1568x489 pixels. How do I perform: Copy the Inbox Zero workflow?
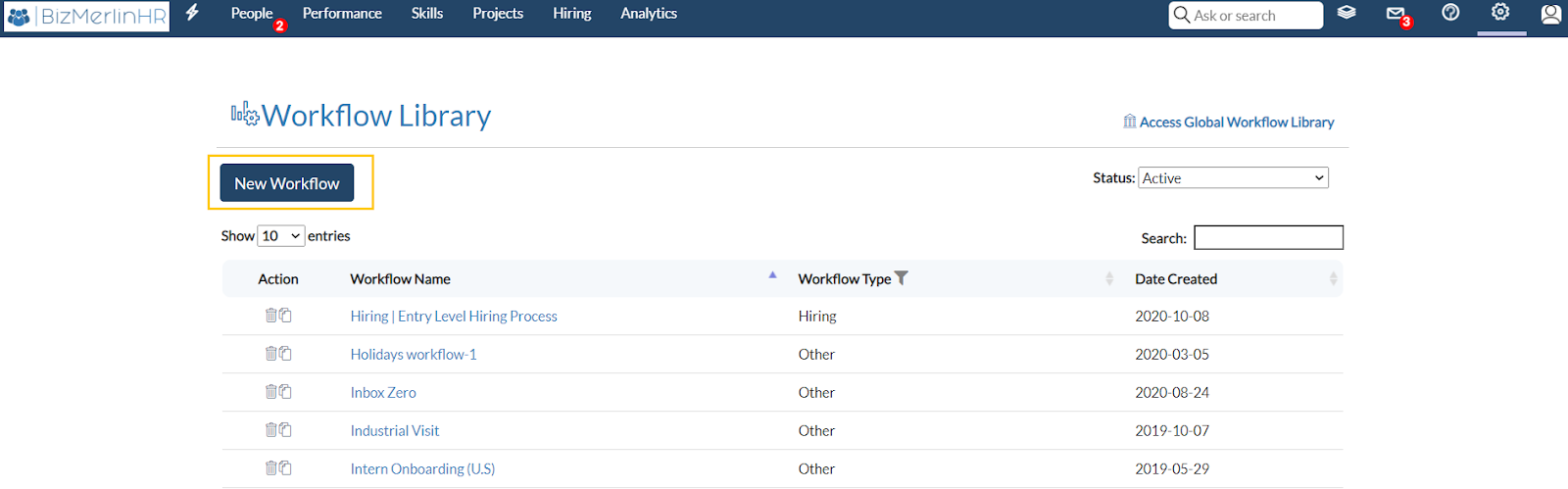coord(285,392)
